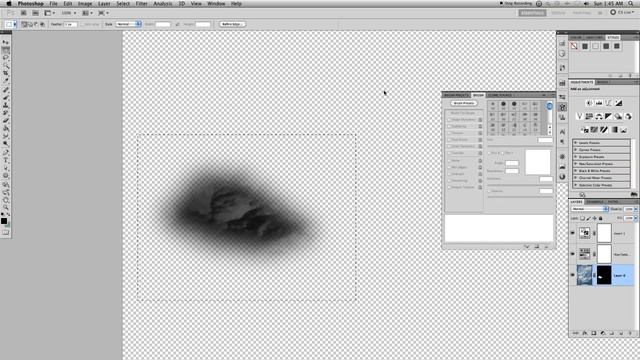Open the marquee Style dropdown
The image size is (640, 360).
click(x=129, y=24)
